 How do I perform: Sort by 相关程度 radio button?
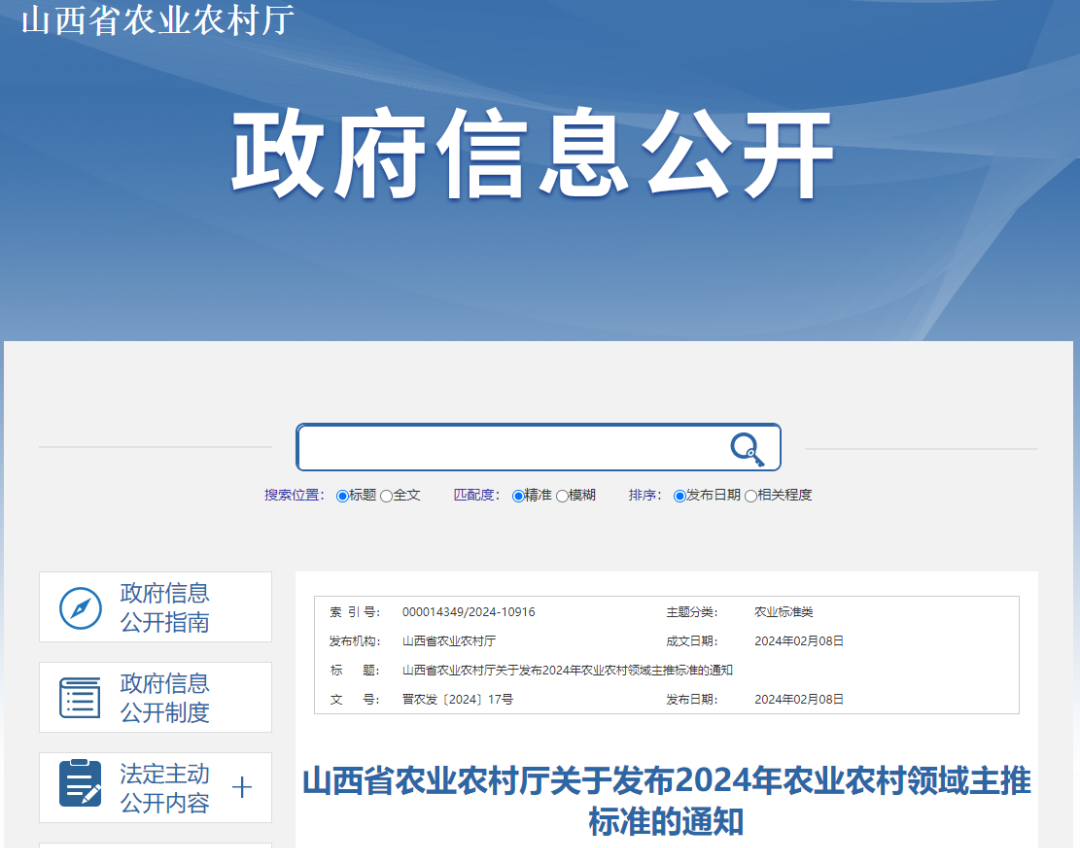pos(751,496)
